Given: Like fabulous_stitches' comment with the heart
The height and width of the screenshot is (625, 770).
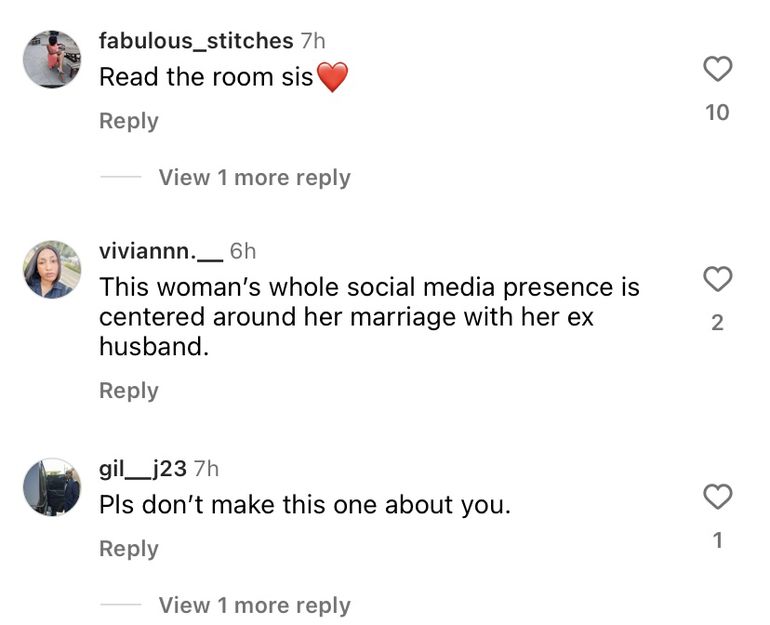Looking at the screenshot, I should tap(718, 69).
